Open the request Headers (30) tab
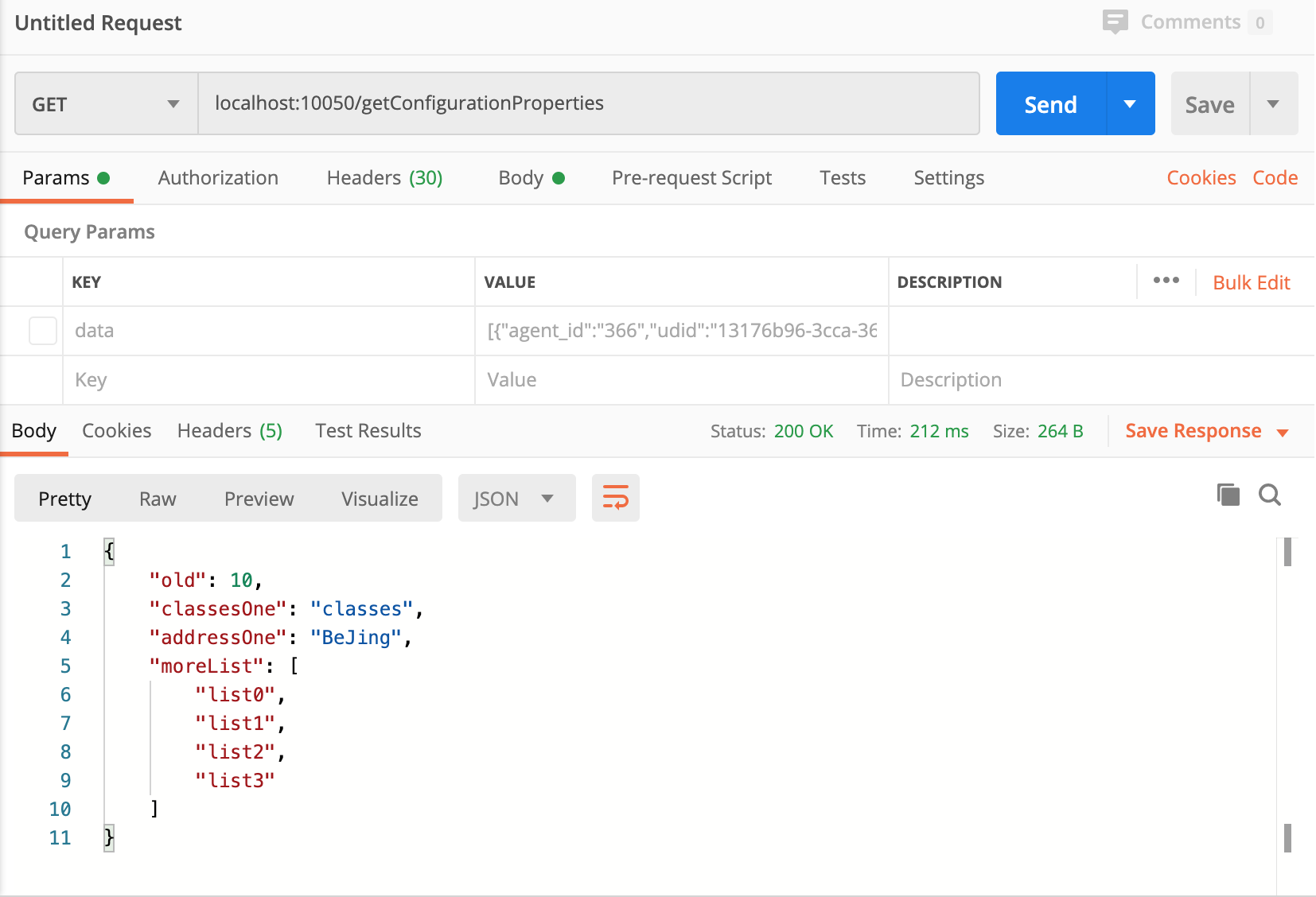This screenshot has width=1316, height=897. click(384, 177)
